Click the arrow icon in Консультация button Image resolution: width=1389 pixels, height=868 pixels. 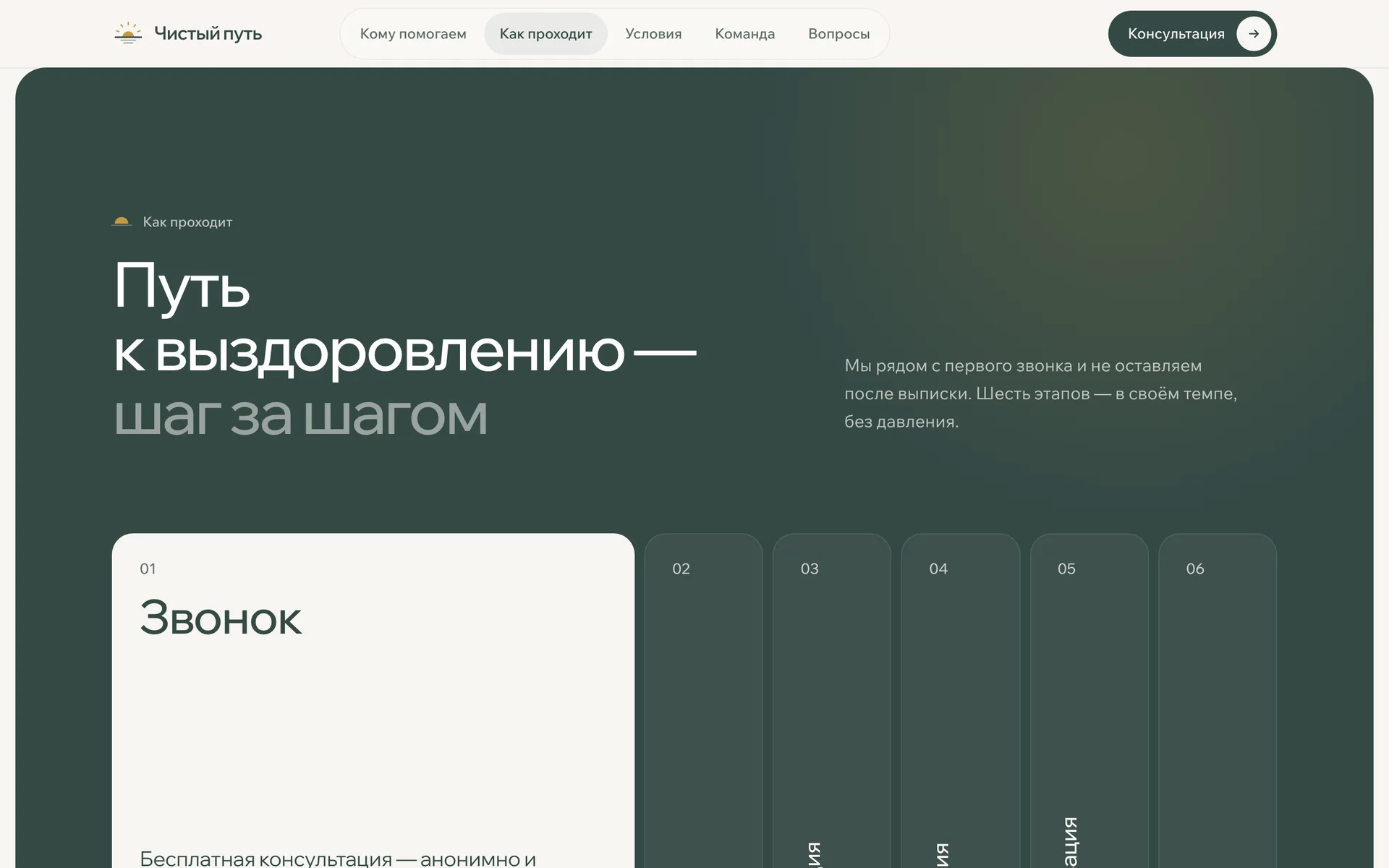(1254, 34)
